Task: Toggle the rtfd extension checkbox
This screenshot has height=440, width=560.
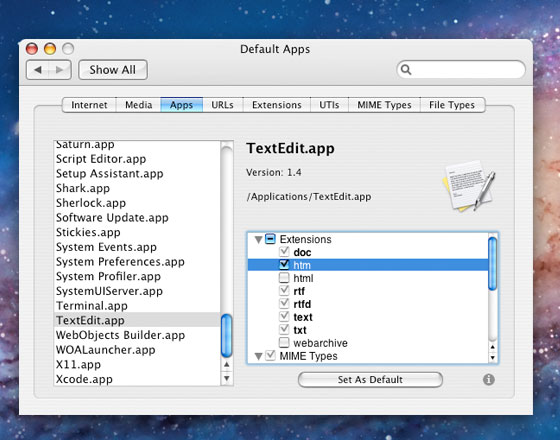Action: click(284, 304)
